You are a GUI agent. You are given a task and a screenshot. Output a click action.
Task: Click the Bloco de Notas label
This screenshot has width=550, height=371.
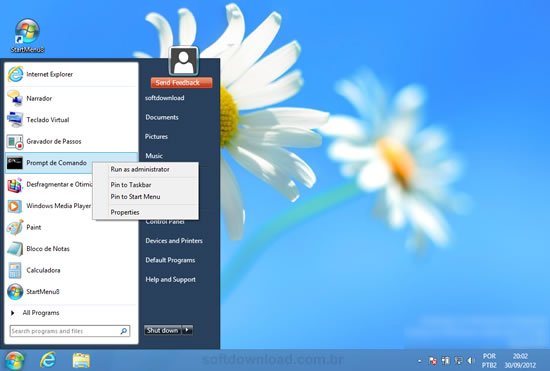[x=48, y=249]
